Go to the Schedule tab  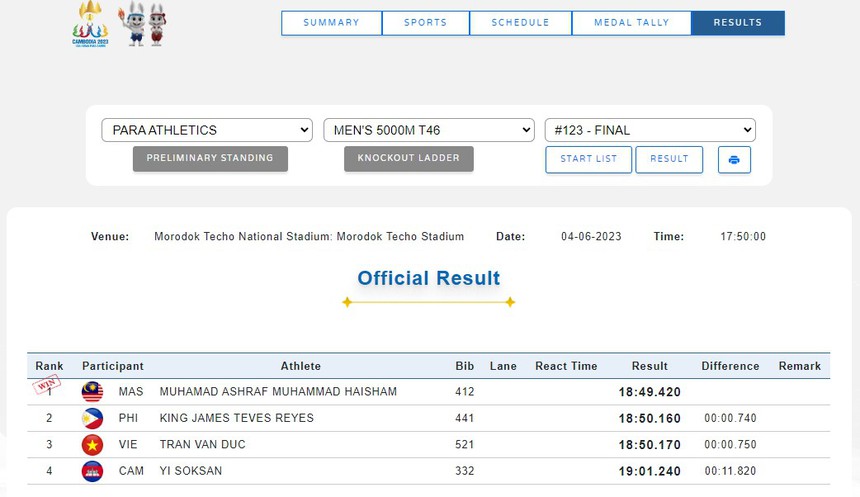tap(520, 23)
